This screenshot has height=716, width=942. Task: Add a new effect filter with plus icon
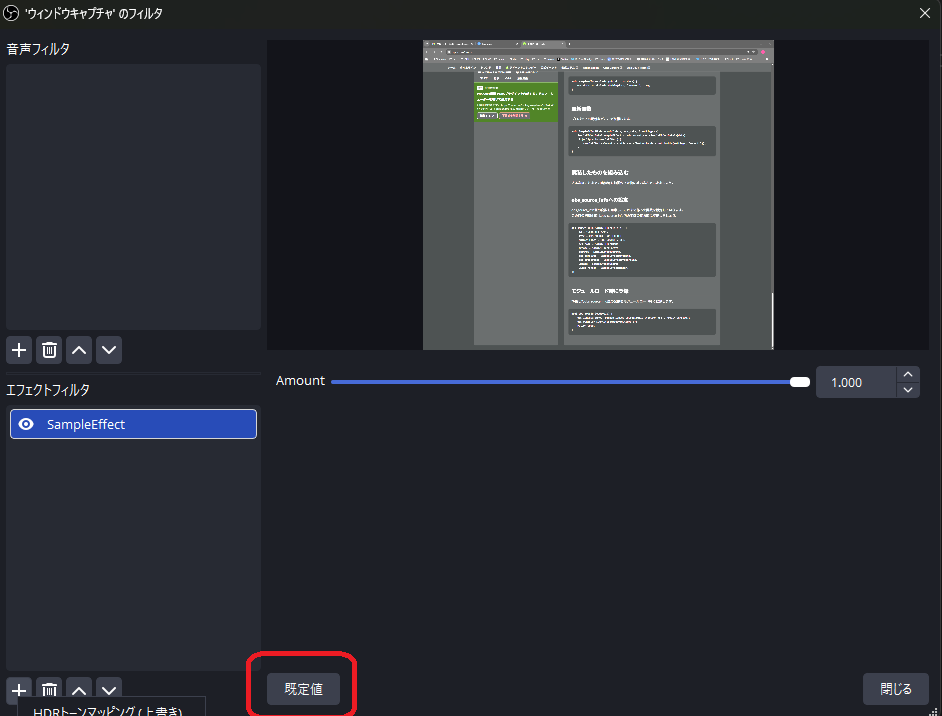point(19,690)
